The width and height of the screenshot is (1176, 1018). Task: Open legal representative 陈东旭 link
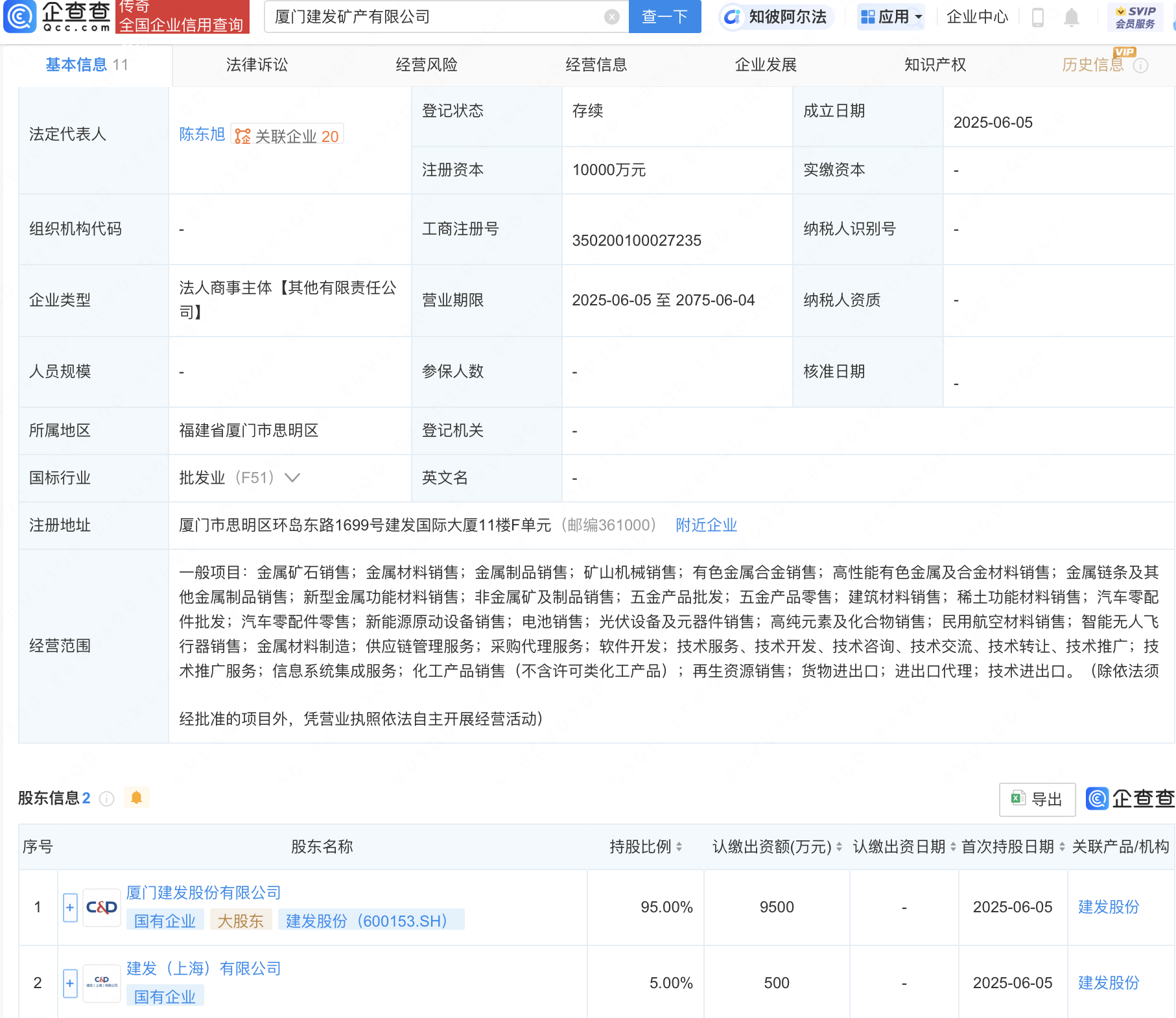click(202, 134)
